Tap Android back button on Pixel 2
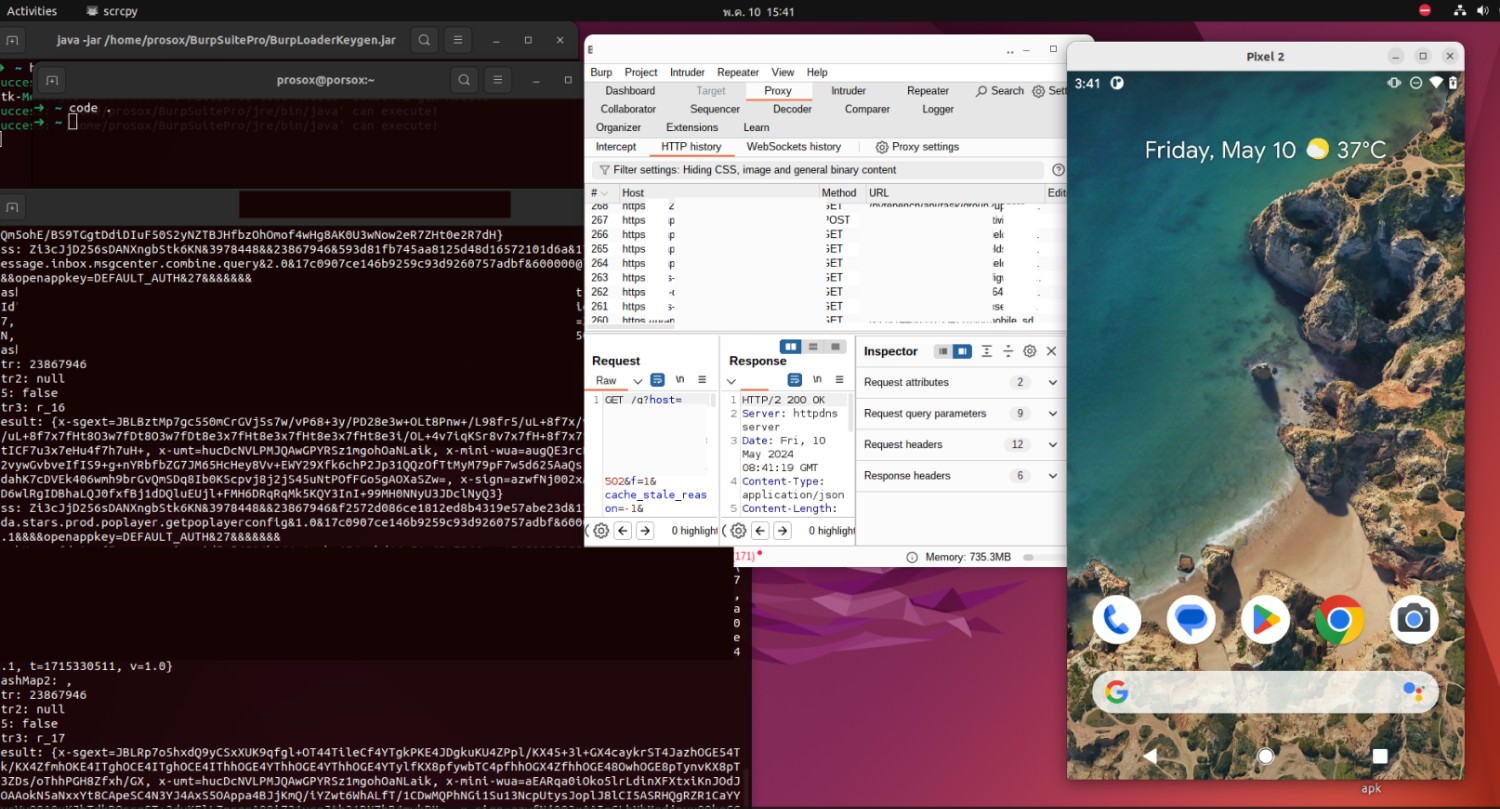Viewport: 1500px width, 809px height. click(1150, 756)
